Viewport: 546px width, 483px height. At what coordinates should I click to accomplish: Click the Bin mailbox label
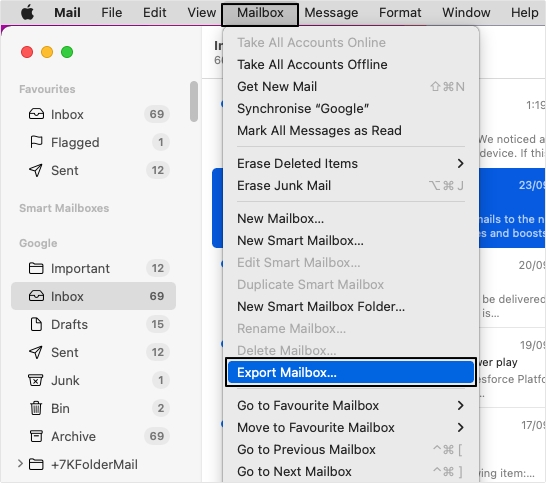tap(60, 408)
